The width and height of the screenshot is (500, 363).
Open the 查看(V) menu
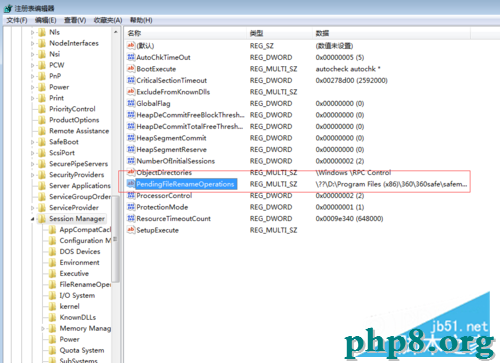(75, 20)
